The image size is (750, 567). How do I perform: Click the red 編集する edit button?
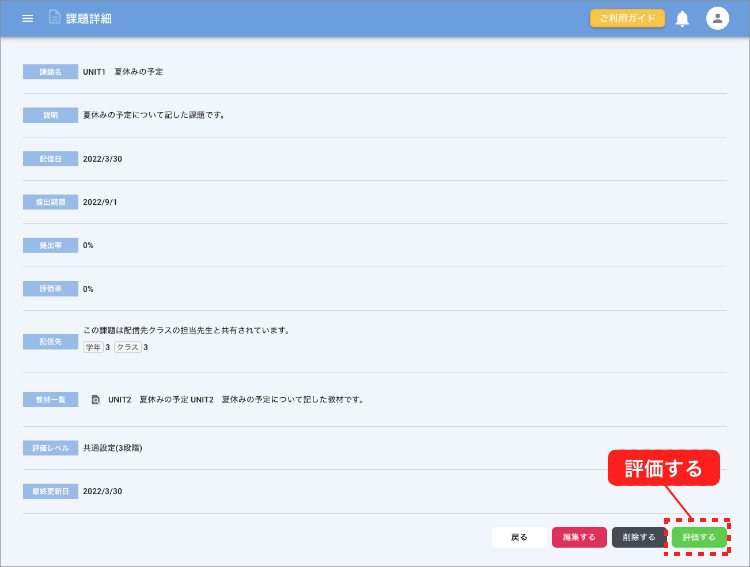(579, 537)
